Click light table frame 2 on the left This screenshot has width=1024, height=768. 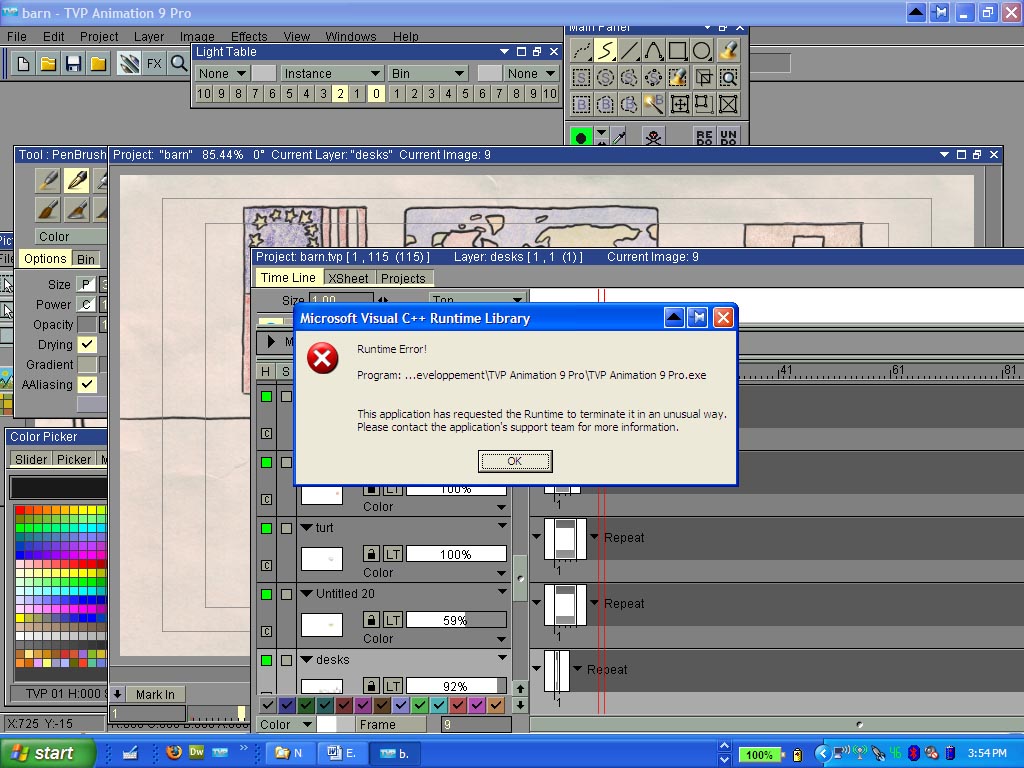coord(340,93)
